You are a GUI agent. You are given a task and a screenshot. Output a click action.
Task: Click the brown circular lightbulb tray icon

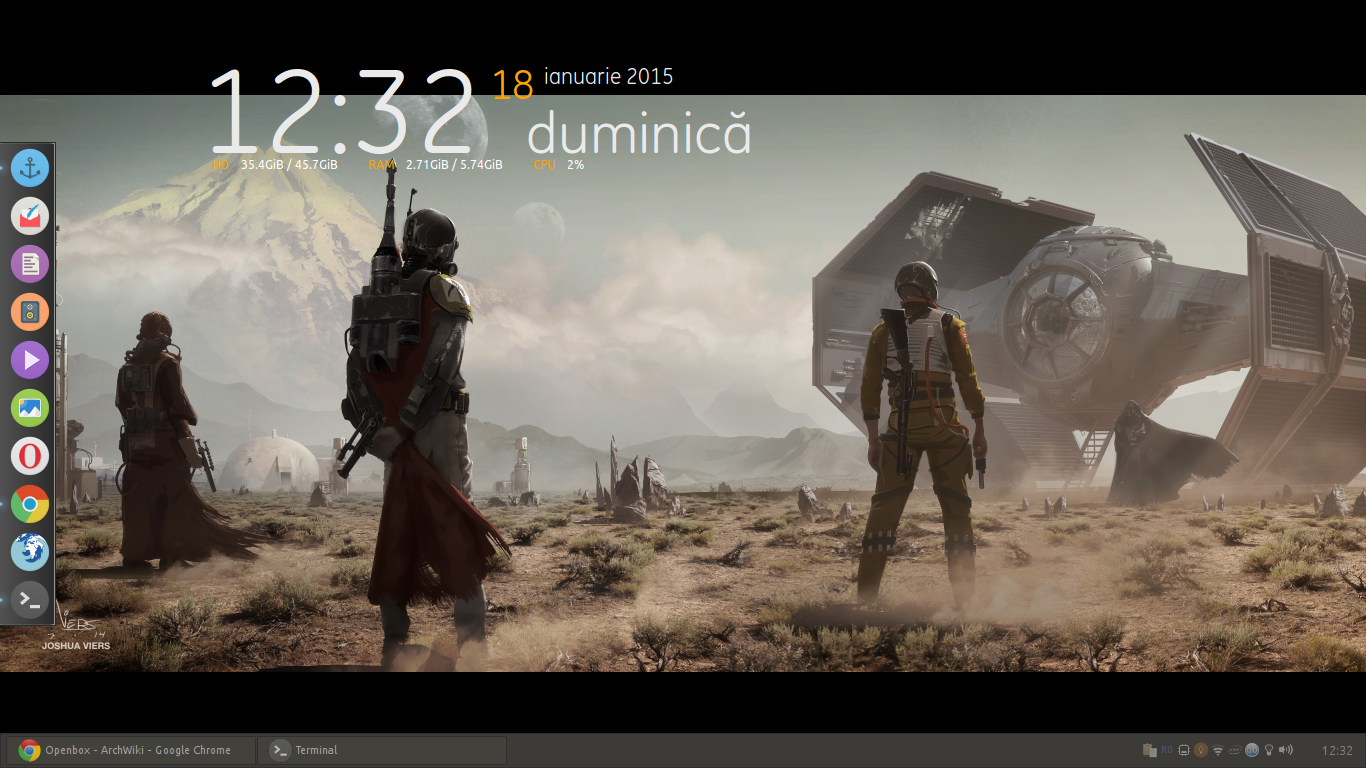click(x=1201, y=750)
